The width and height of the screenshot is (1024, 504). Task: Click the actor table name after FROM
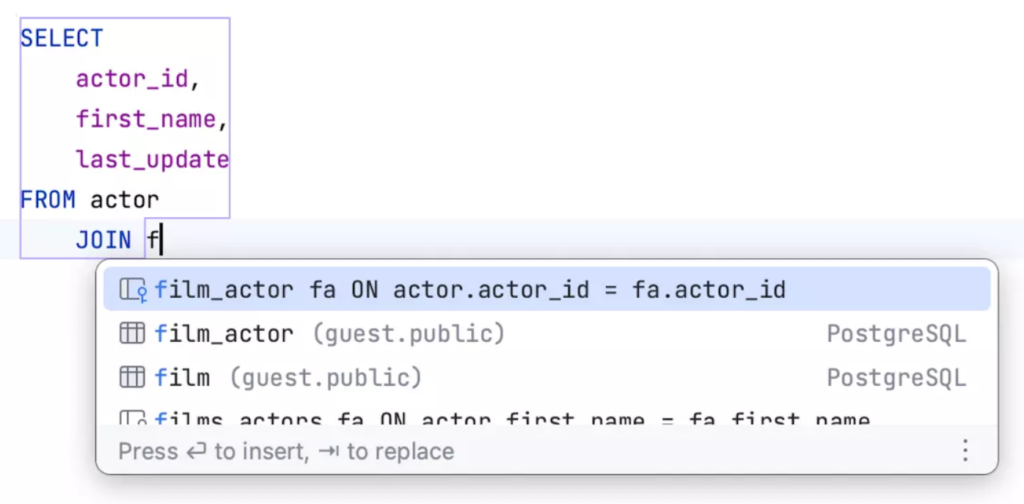[x=125, y=199]
